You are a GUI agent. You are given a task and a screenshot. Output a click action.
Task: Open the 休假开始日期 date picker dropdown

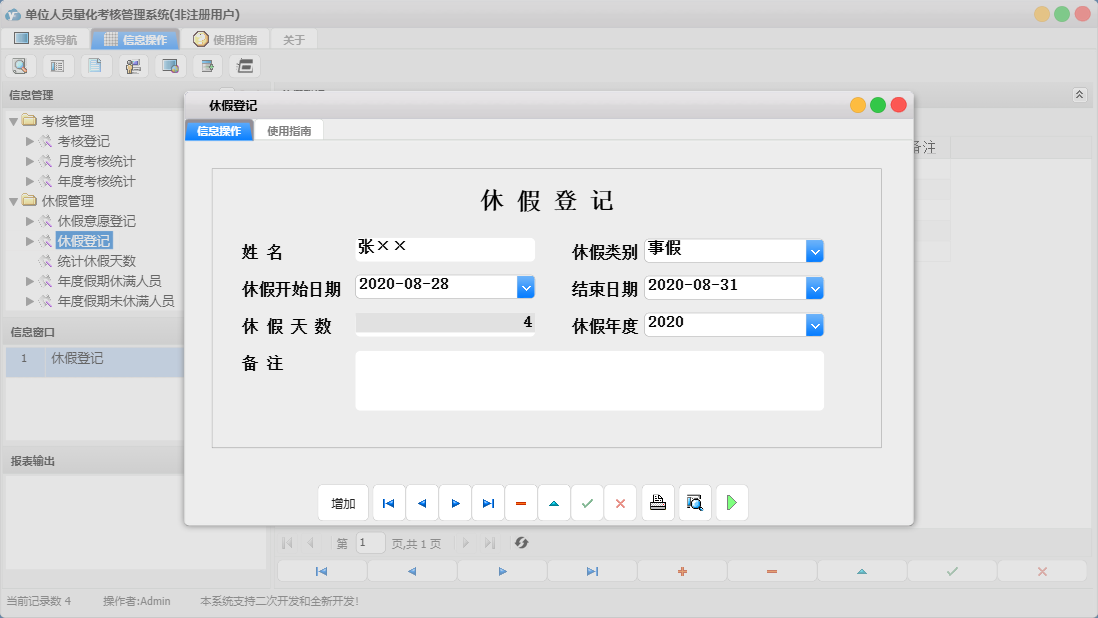coord(524,287)
